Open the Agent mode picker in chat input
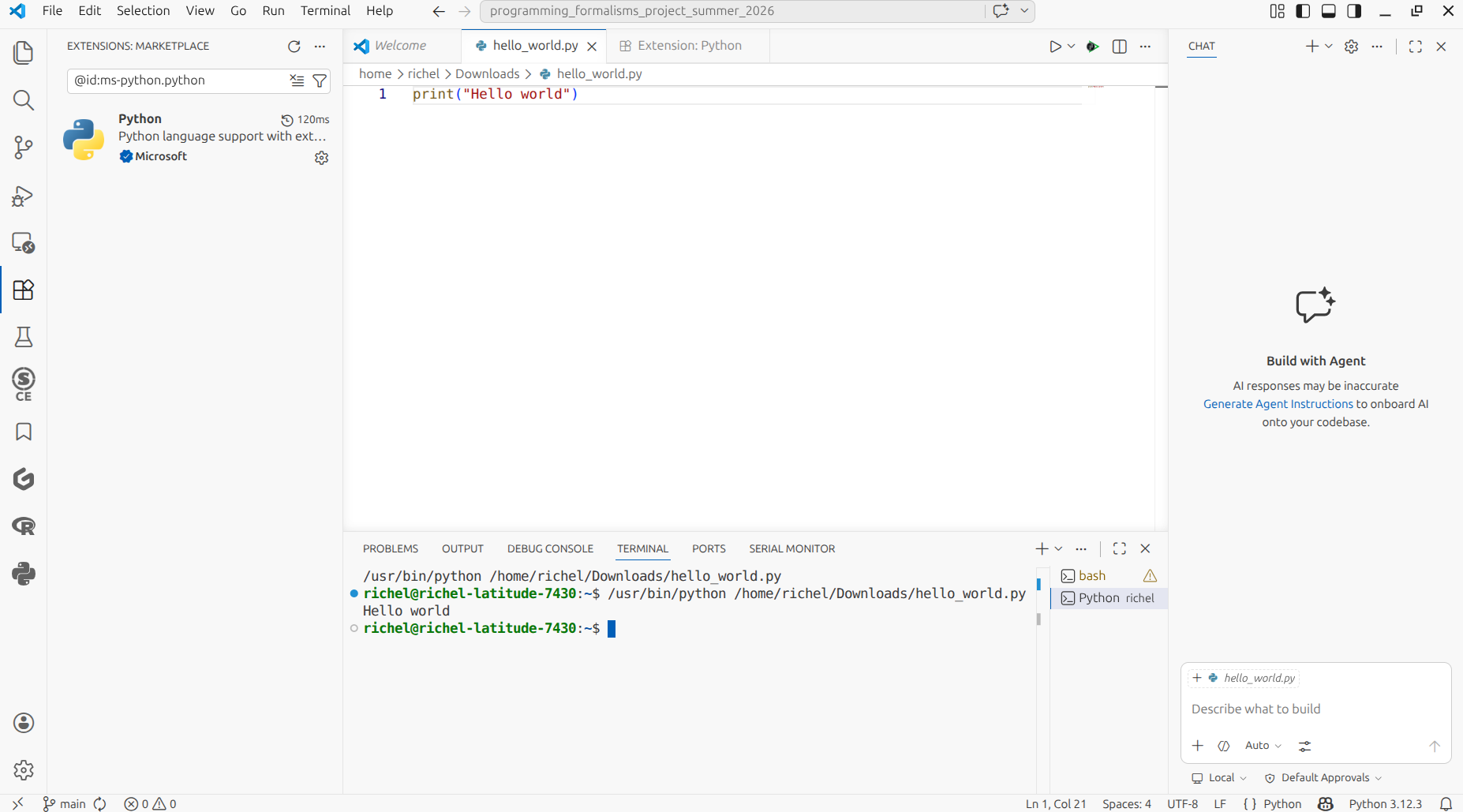 (1224, 746)
